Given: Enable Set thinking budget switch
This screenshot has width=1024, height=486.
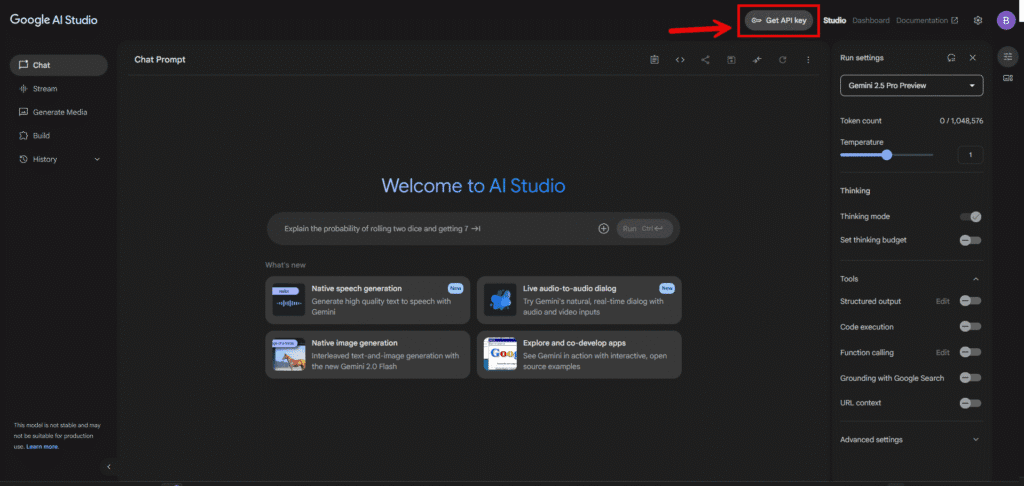Looking at the screenshot, I should 970,240.
